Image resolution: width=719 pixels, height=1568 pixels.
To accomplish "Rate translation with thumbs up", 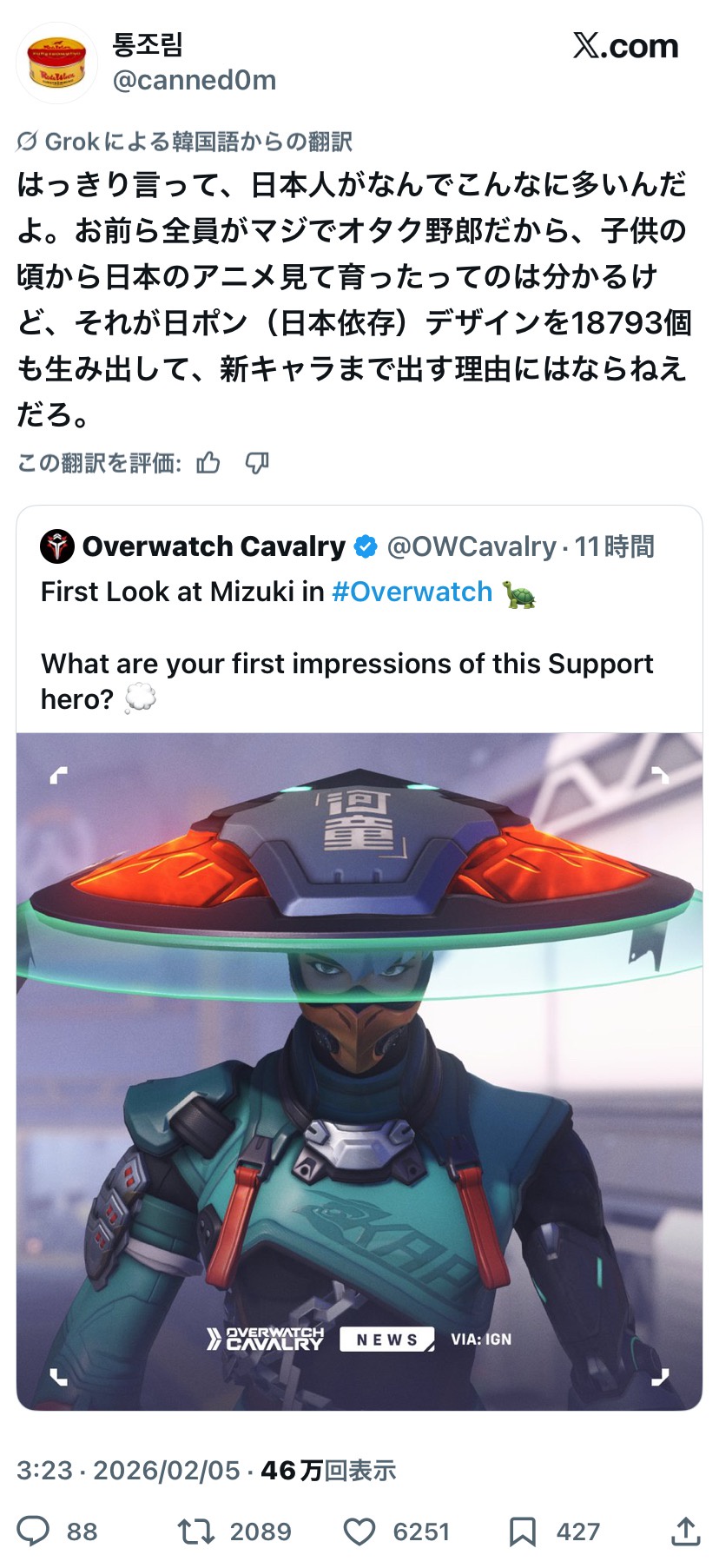I will [208, 463].
